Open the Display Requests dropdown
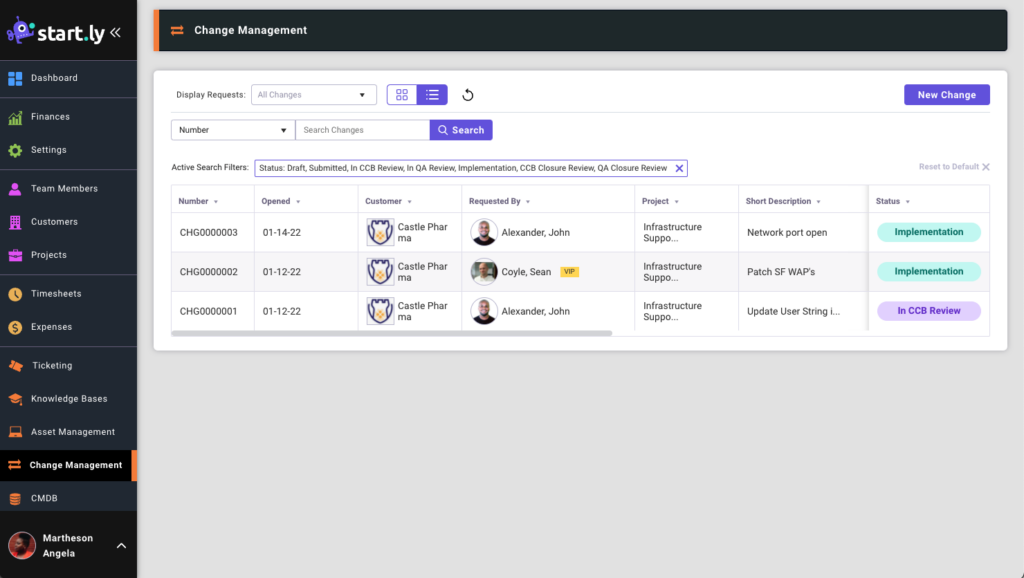Image resolution: width=1024 pixels, height=578 pixels. point(313,94)
